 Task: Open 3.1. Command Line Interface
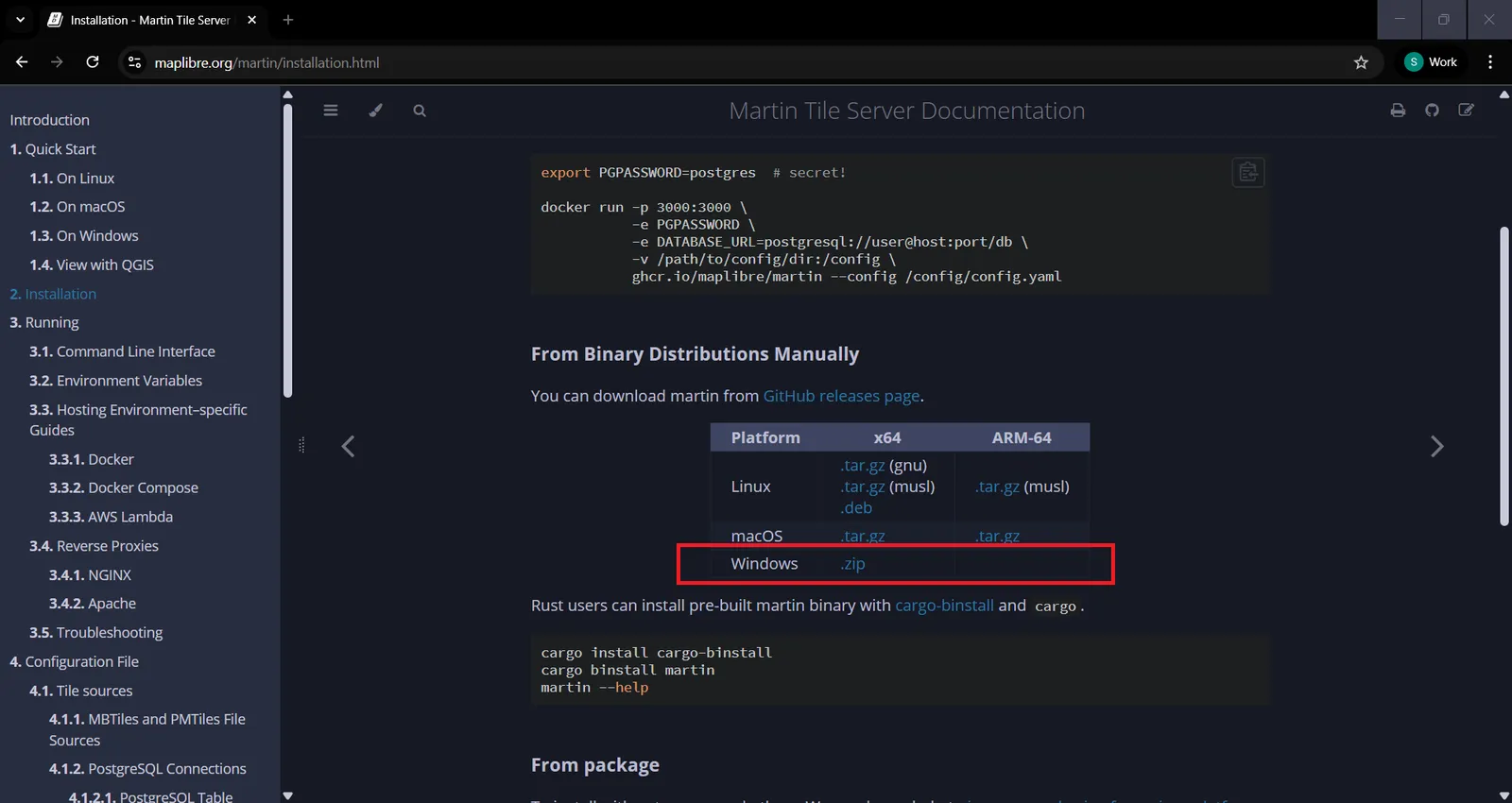[122, 351]
